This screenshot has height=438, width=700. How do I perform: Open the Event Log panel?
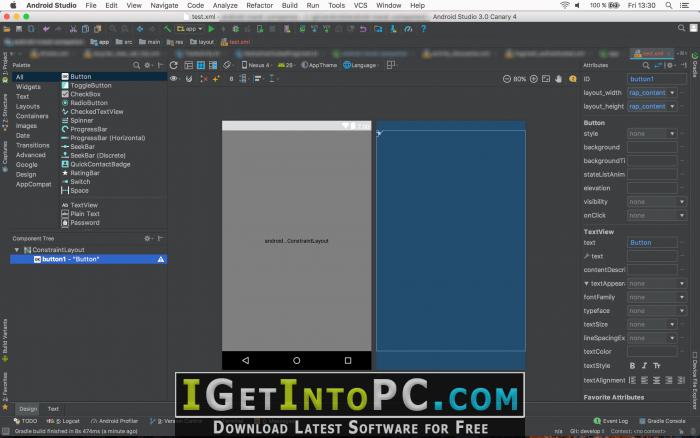pyautogui.click(x=611, y=421)
